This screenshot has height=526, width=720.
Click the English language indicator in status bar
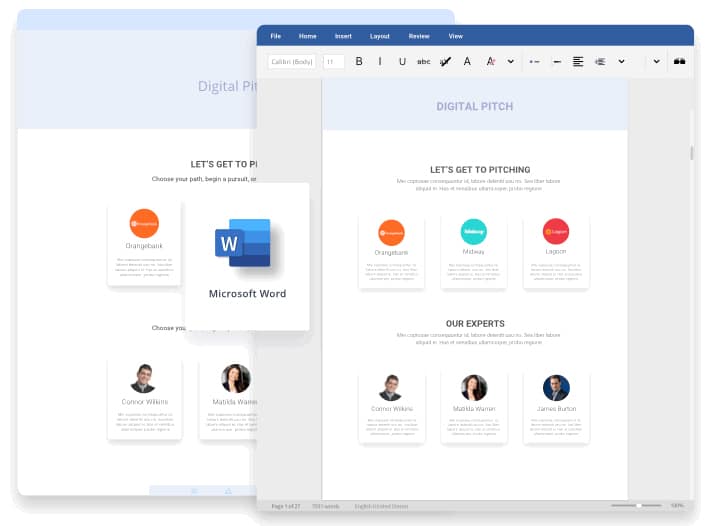tap(381, 506)
